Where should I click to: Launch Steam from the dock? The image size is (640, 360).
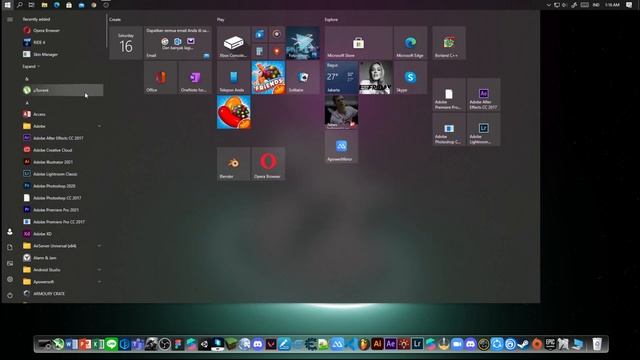pos(524,344)
